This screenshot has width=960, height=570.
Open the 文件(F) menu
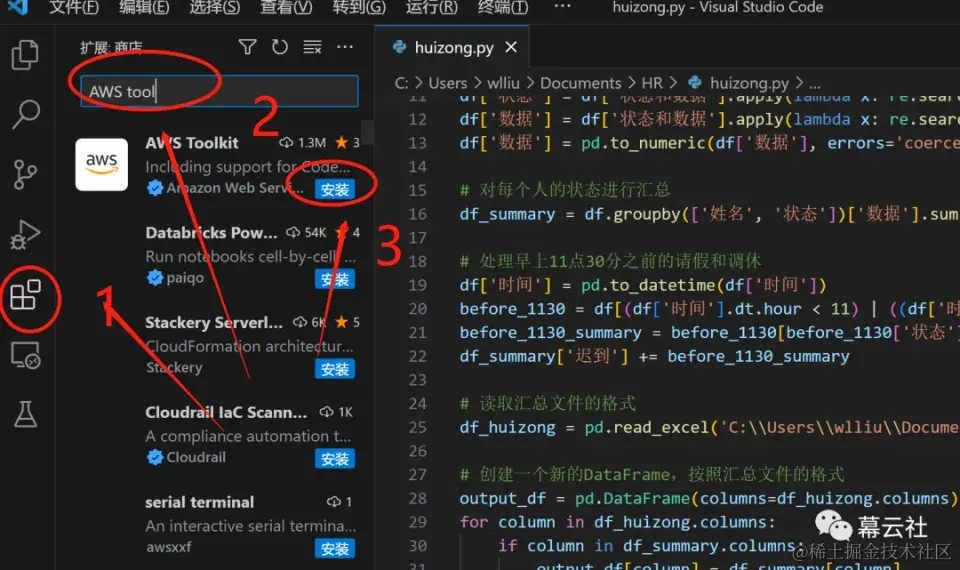pos(73,7)
